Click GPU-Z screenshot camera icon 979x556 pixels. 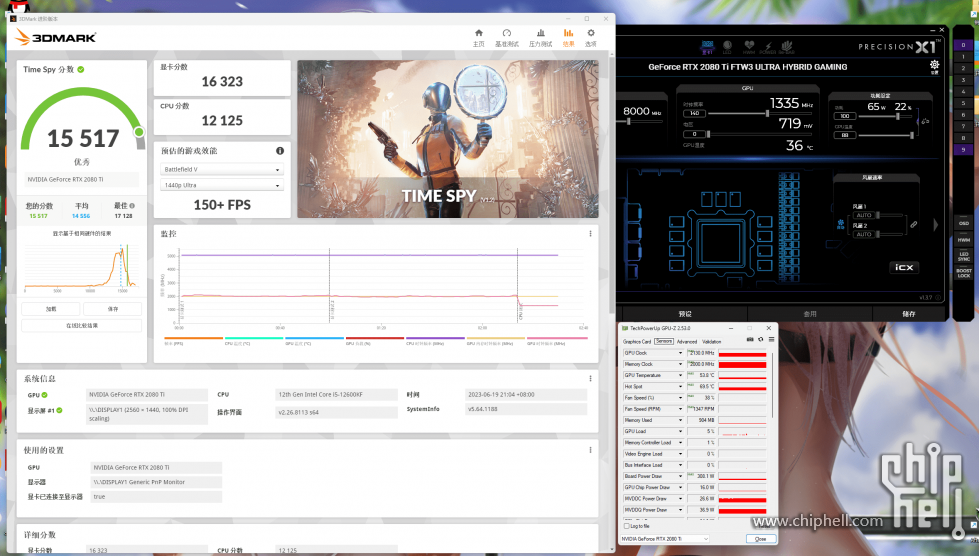point(750,339)
